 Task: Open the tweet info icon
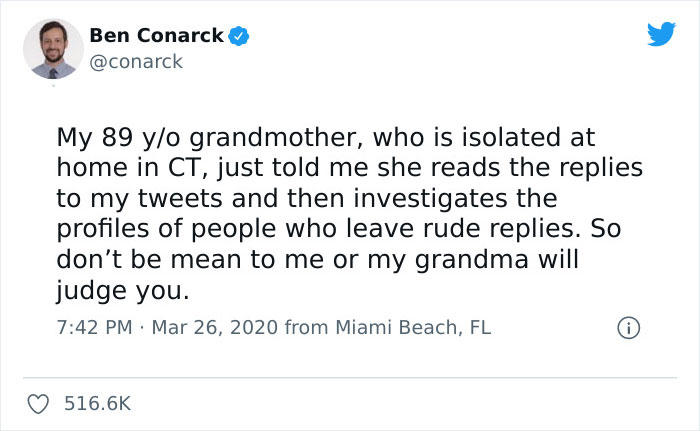pos(629,327)
